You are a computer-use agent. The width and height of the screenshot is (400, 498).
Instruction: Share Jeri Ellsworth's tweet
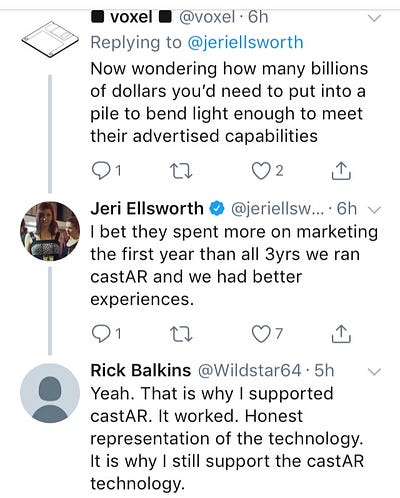pos(341,334)
